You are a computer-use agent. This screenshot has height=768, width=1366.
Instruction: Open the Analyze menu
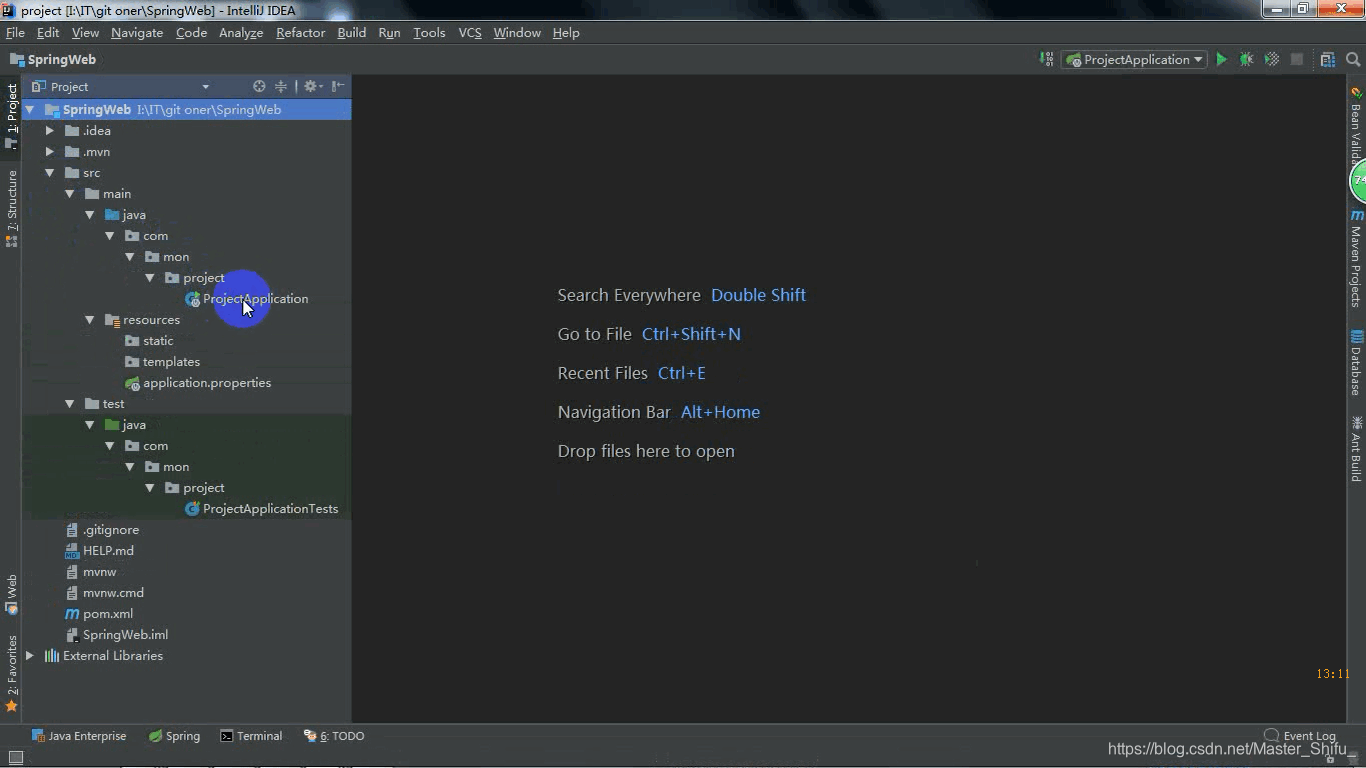pos(241,33)
